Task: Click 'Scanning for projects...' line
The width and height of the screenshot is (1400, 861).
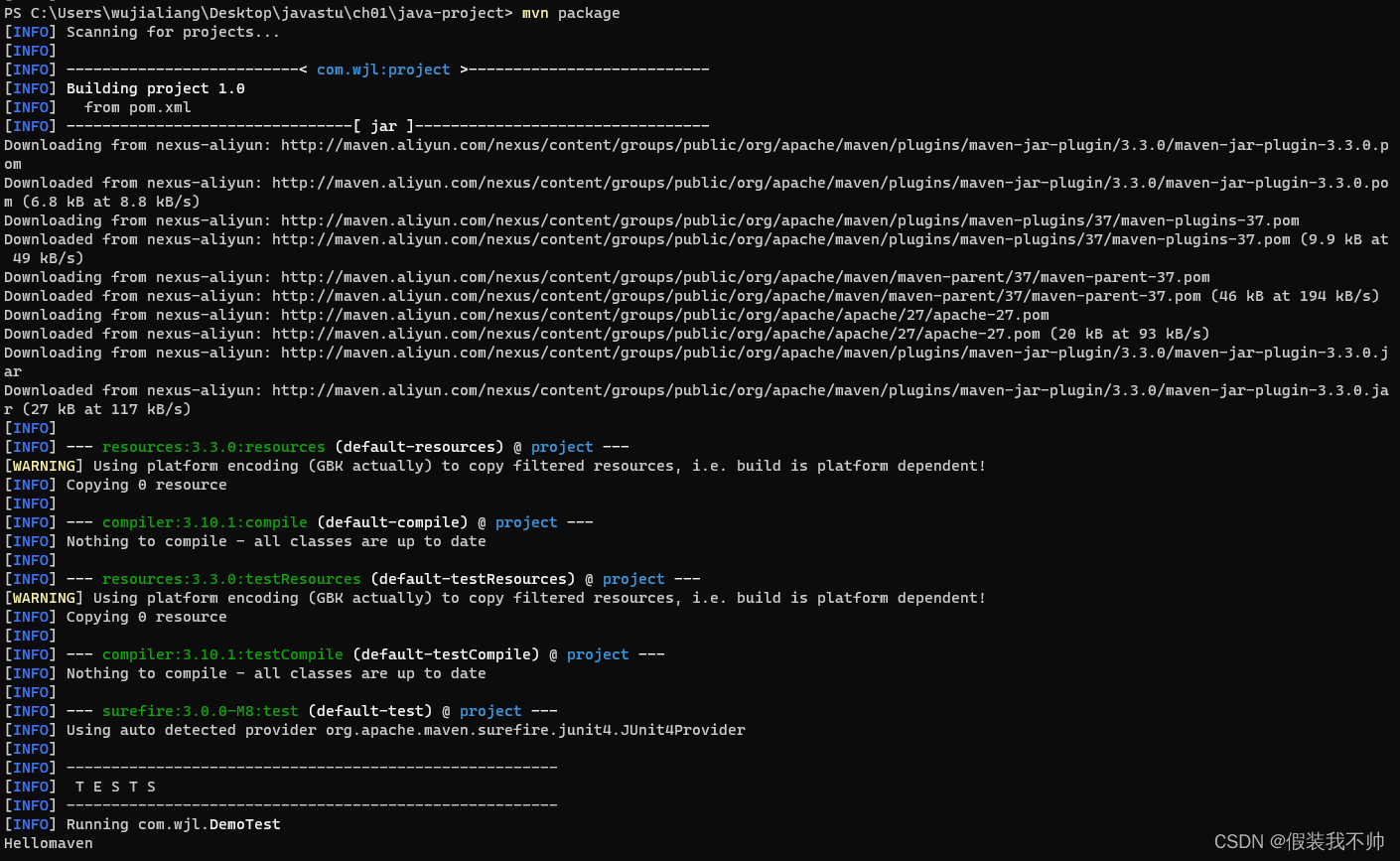Action: pyautogui.click(x=173, y=32)
